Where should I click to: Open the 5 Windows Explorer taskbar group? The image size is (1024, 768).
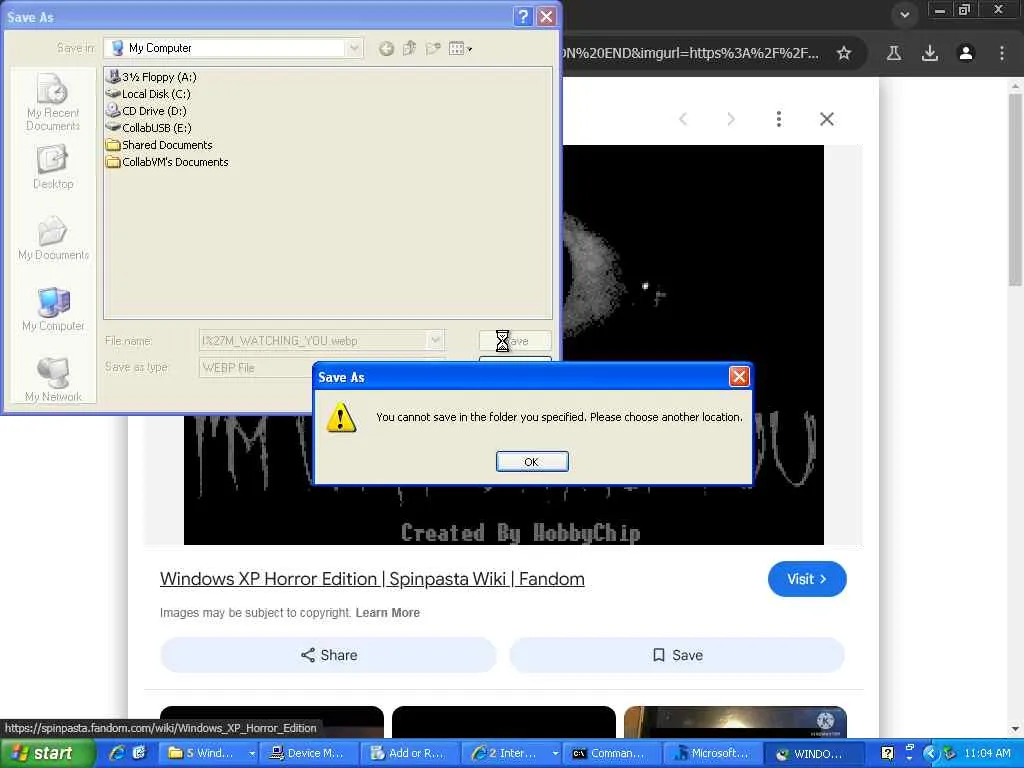(208, 753)
